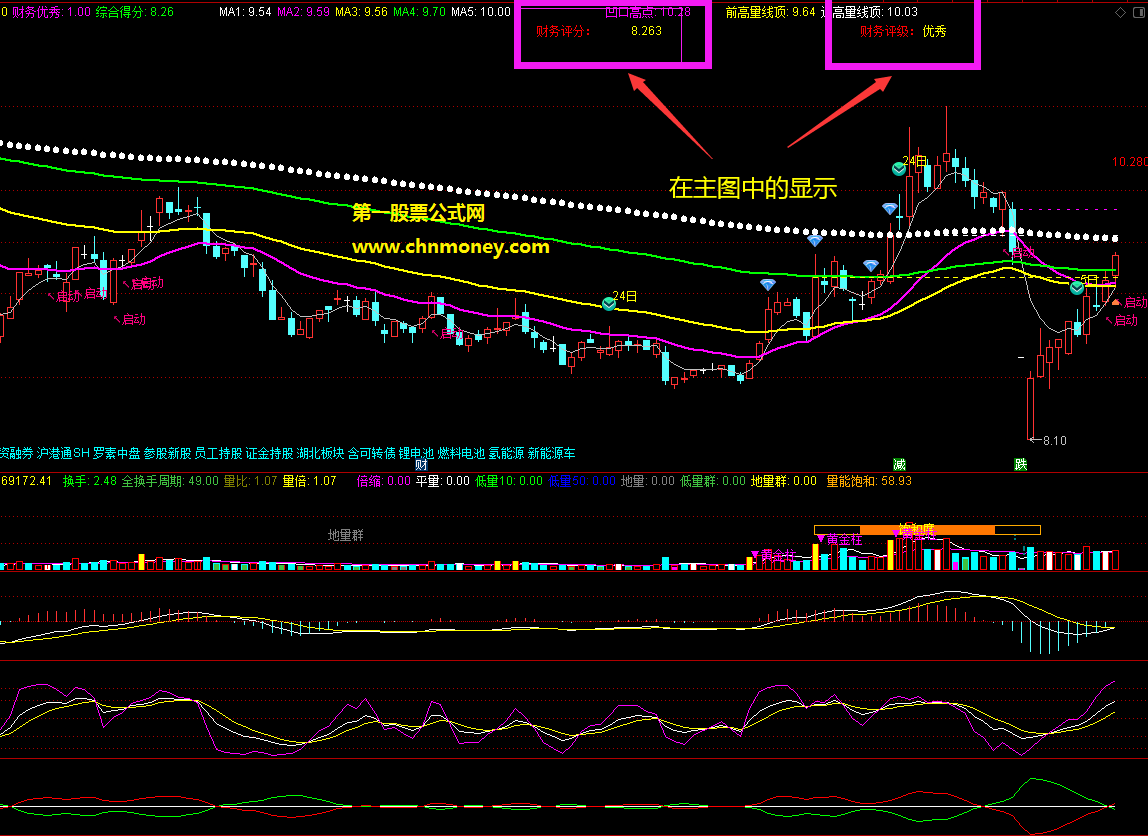Click blue diamond above the green line

pyautogui.click(x=871, y=265)
